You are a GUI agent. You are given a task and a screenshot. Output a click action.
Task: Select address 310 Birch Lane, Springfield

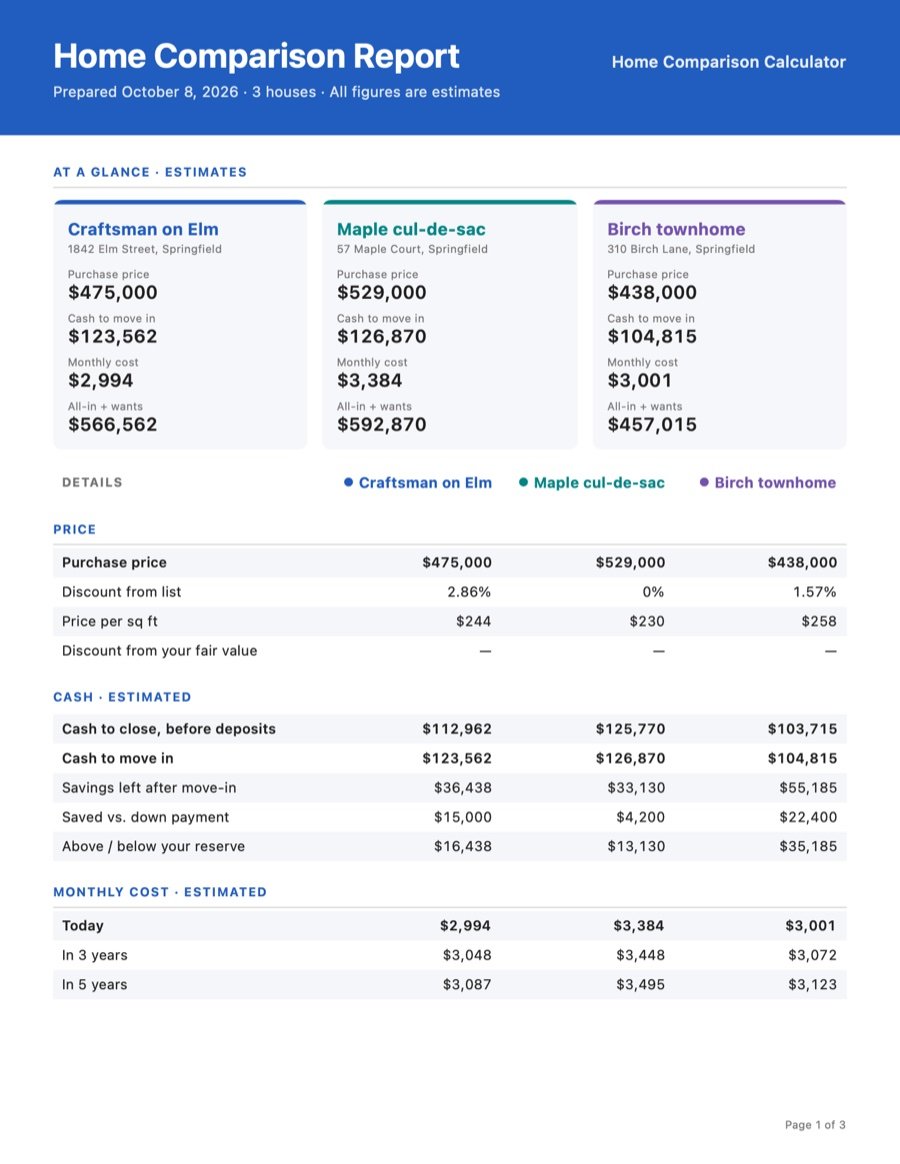[681, 249]
